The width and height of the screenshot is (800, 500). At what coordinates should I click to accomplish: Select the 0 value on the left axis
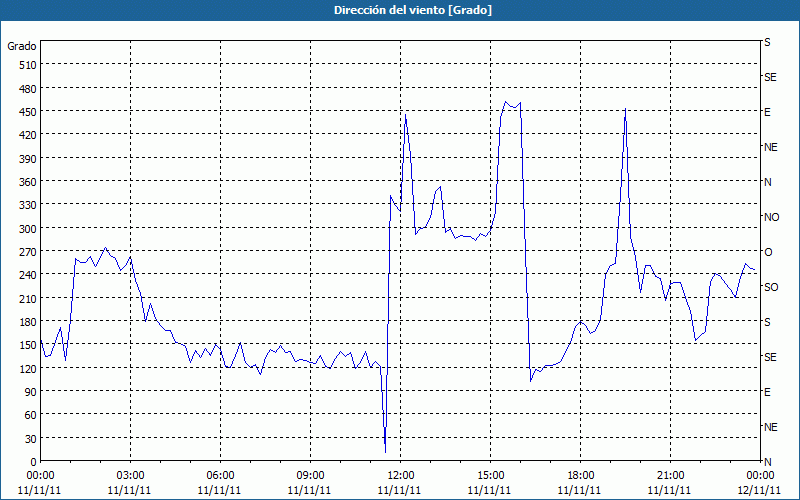click(34, 462)
